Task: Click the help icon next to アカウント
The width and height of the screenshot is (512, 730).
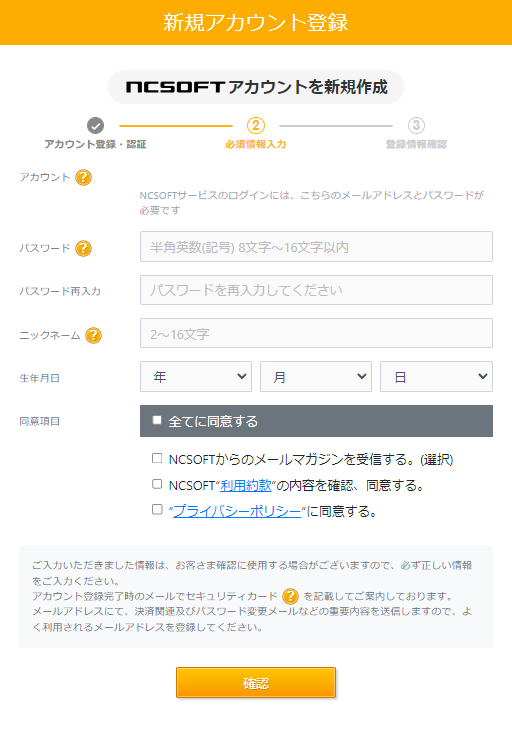Action: point(84,177)
